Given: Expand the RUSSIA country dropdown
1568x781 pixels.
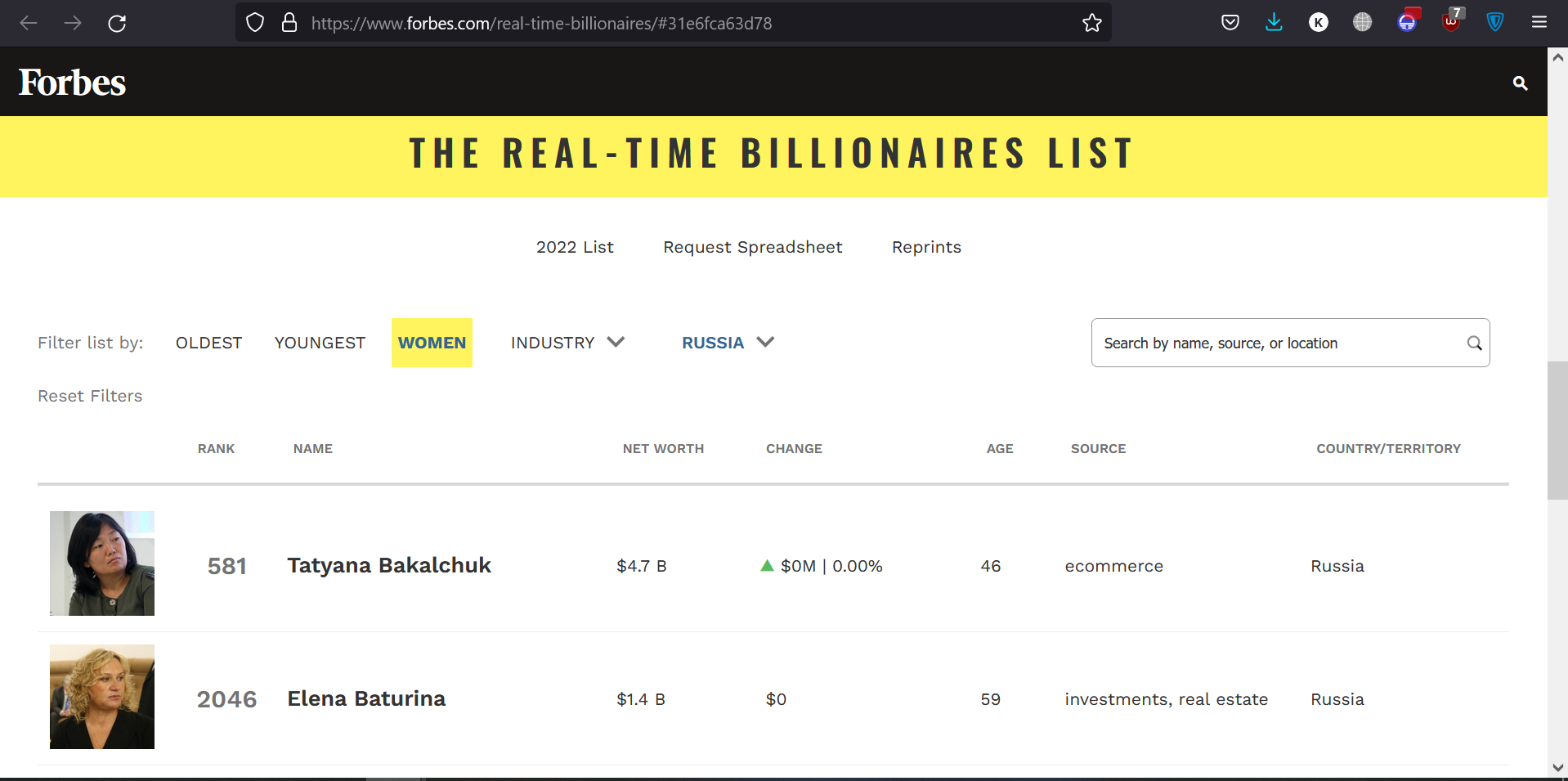Looking at the screenshot, I should (727, 343).
